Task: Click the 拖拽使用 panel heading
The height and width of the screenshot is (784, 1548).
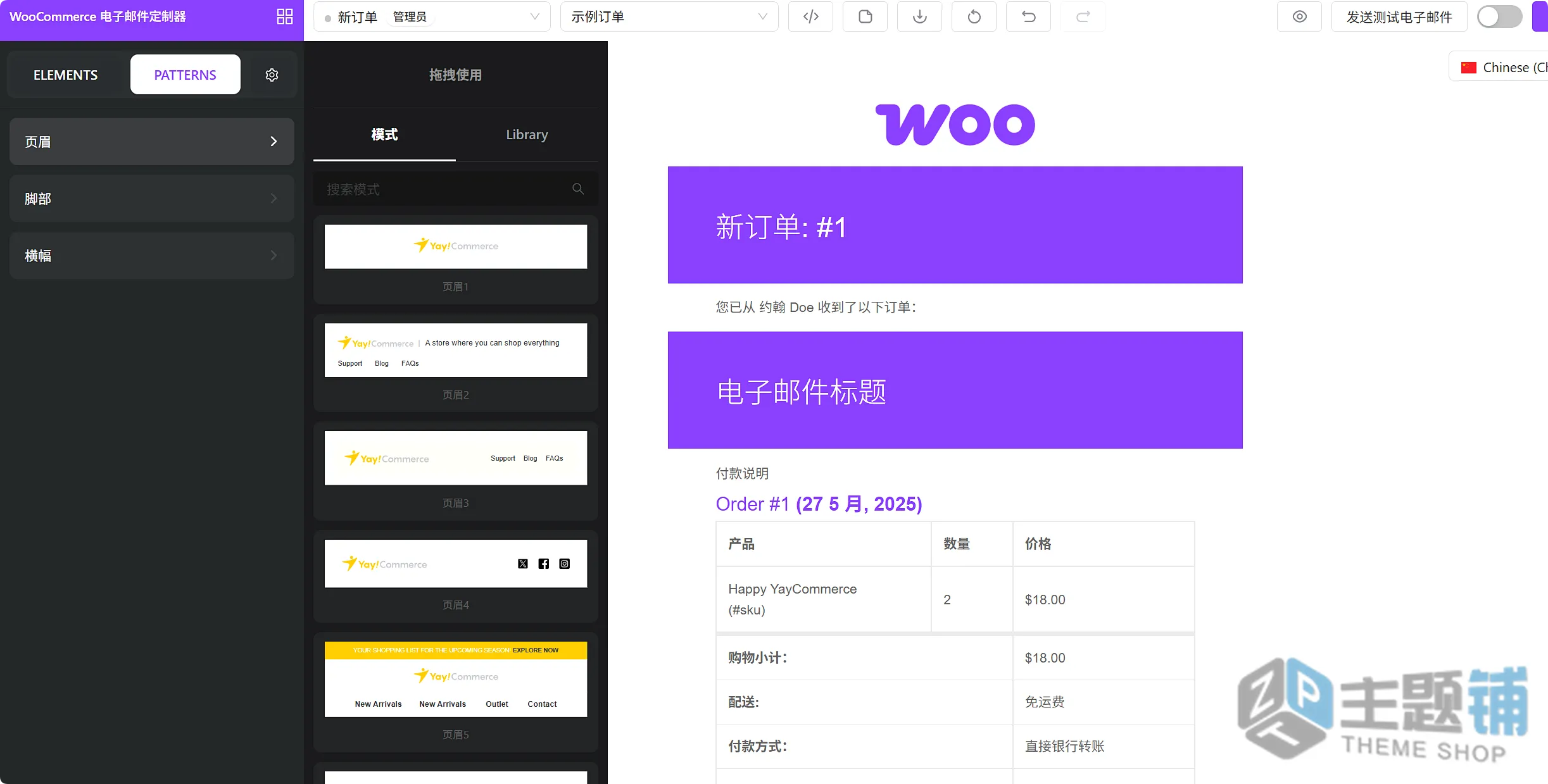Action: point(455,75)
